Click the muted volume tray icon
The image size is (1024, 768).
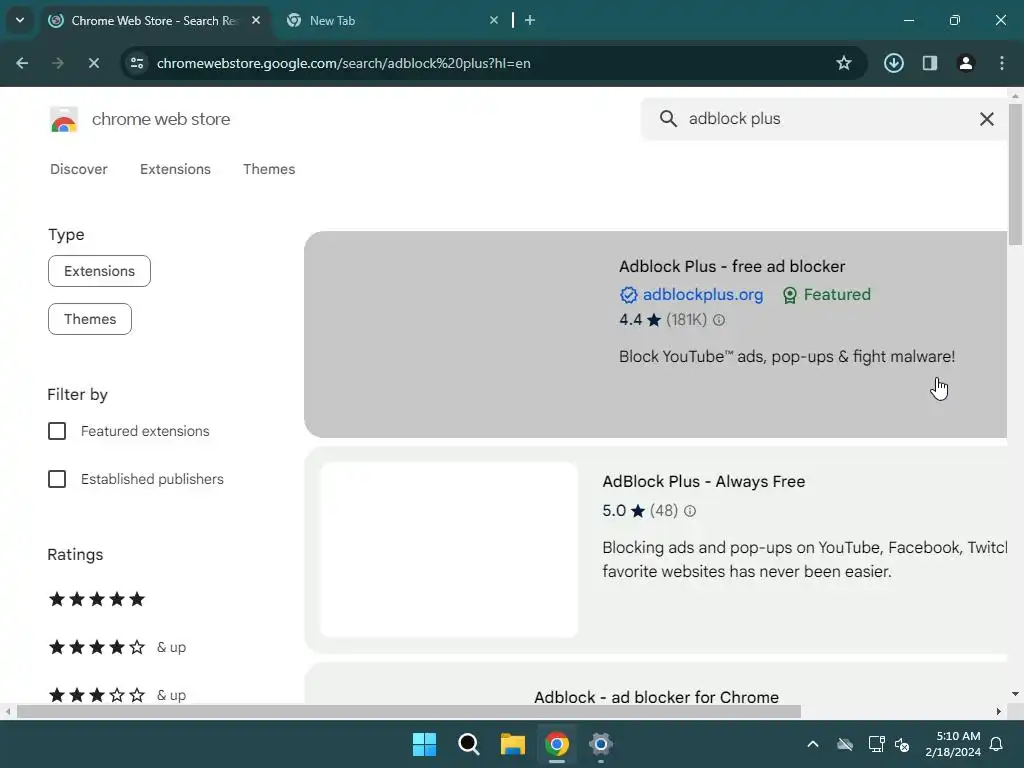click(x=903, y=744)
